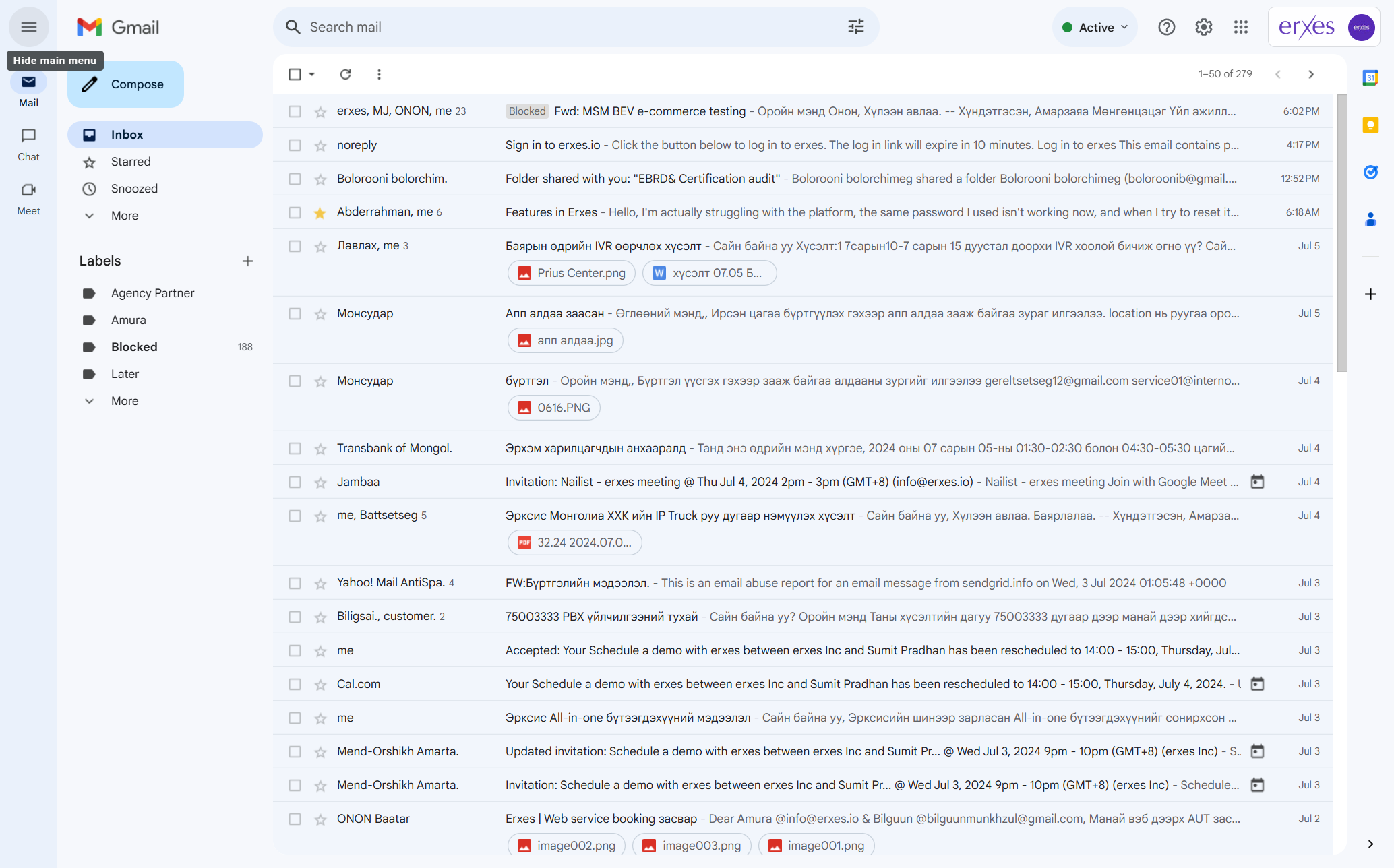
Task: Hide the main menu hamburger icon
Action: 28,27
